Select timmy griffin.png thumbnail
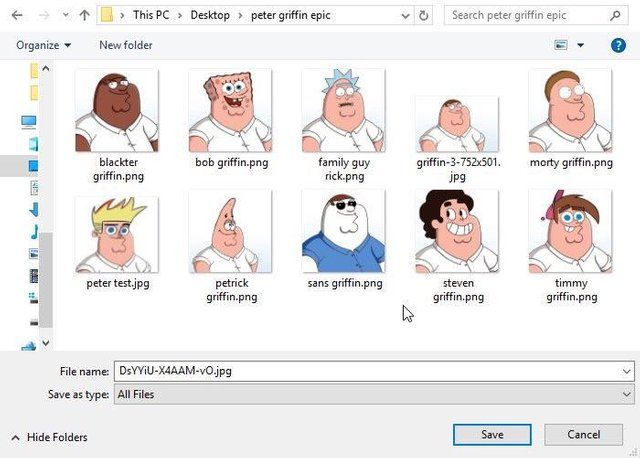This screenshot has width=640, height=458. 571,231
